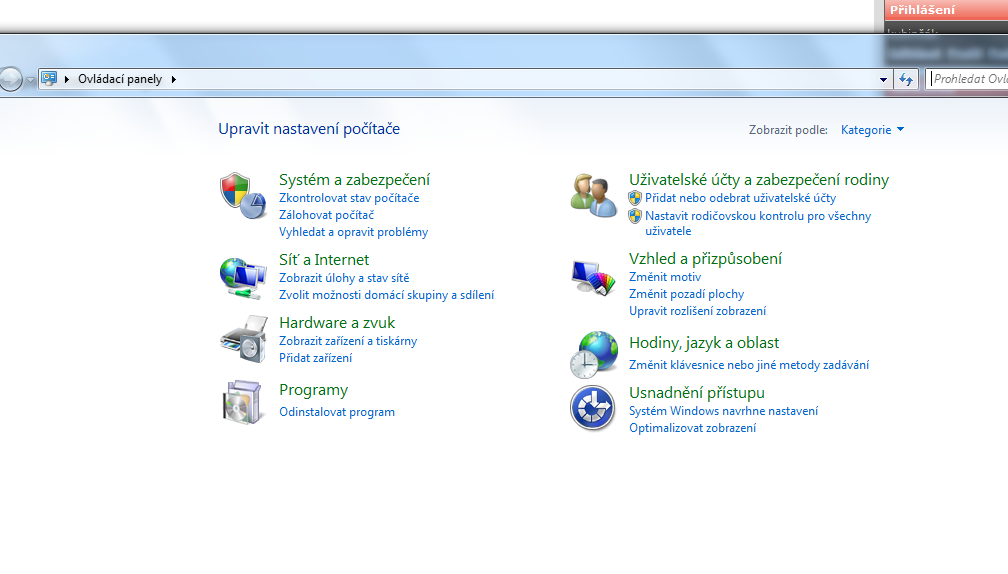
Task: Open Síť a Internet category heading
Action: click(x=324, y=260)
